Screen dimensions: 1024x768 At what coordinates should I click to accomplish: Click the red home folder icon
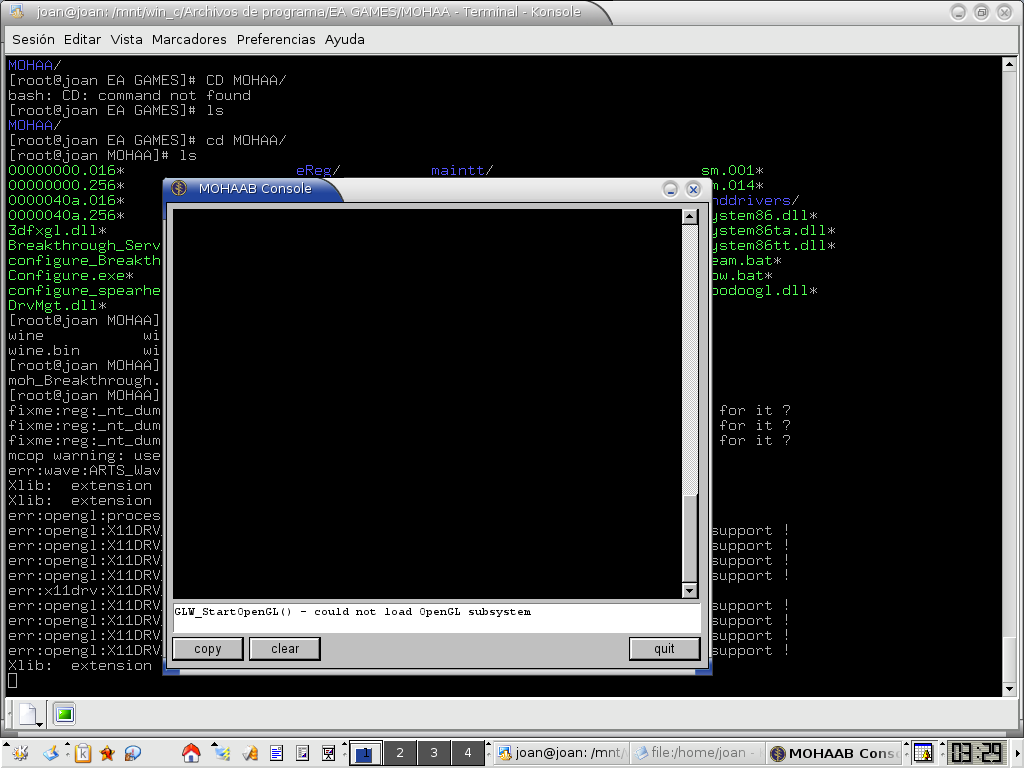click(191, 753)
